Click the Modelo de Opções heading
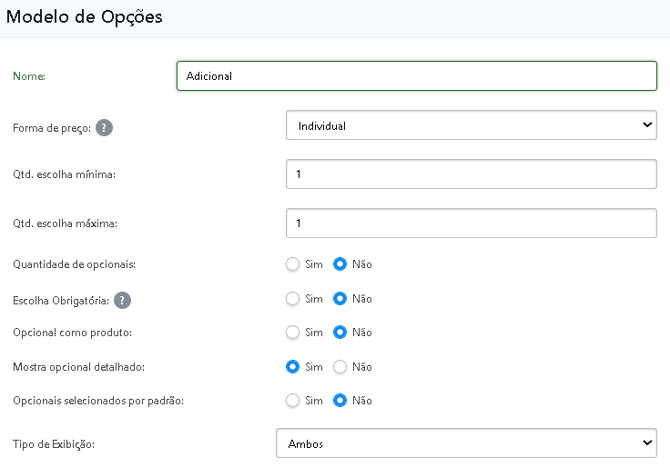Viewport: 670px width, 467px height. [x=84, y=17]
